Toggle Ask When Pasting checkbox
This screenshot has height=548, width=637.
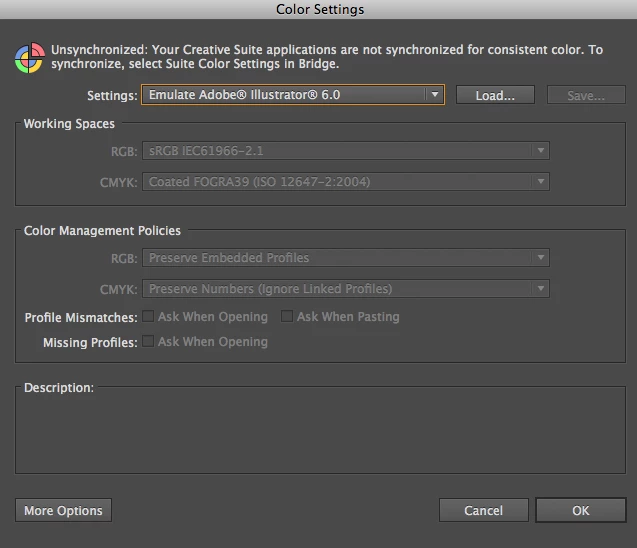click(287, 316)
